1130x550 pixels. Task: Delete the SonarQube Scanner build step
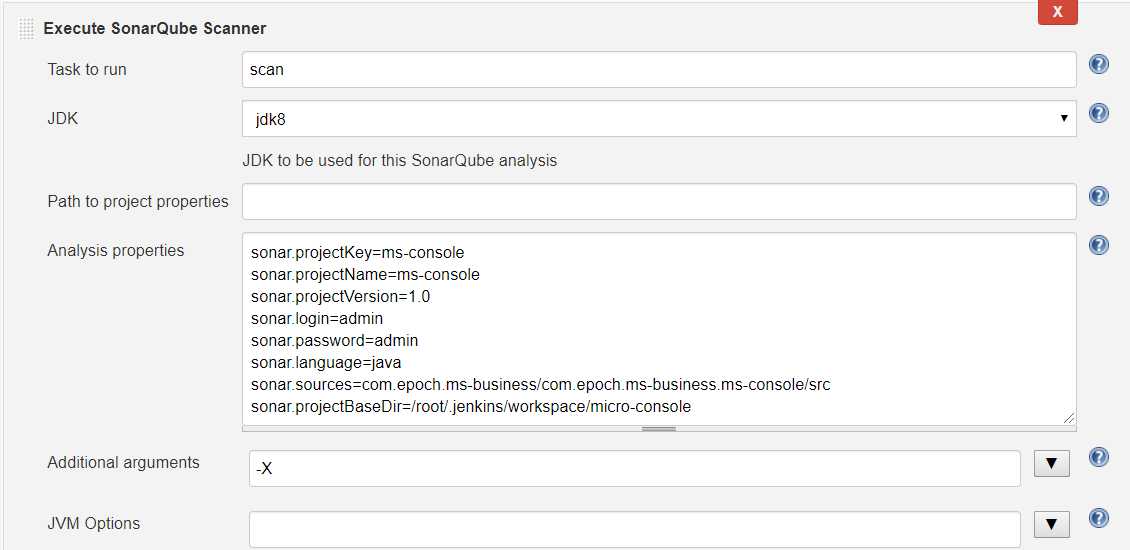[1057, 12]
